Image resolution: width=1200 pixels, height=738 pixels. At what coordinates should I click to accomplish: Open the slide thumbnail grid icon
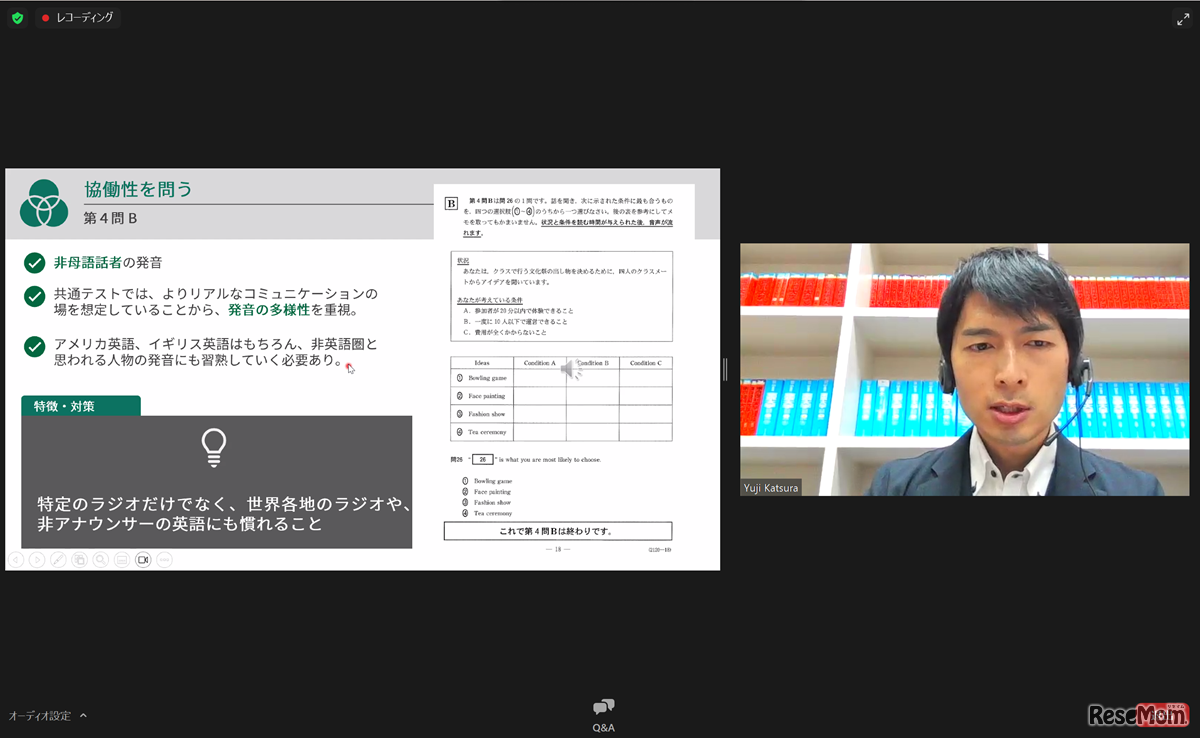pos(80,559)
